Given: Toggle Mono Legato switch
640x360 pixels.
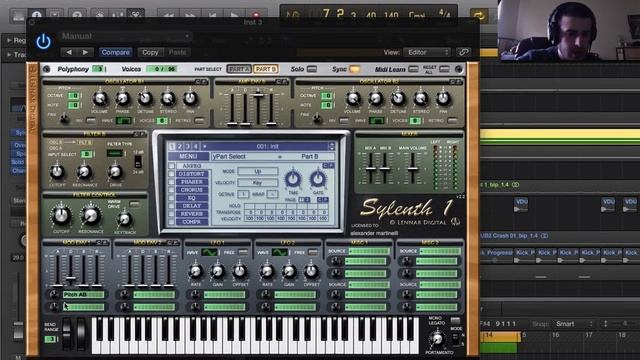Looking at the screenshot, I should coord(455,320).
